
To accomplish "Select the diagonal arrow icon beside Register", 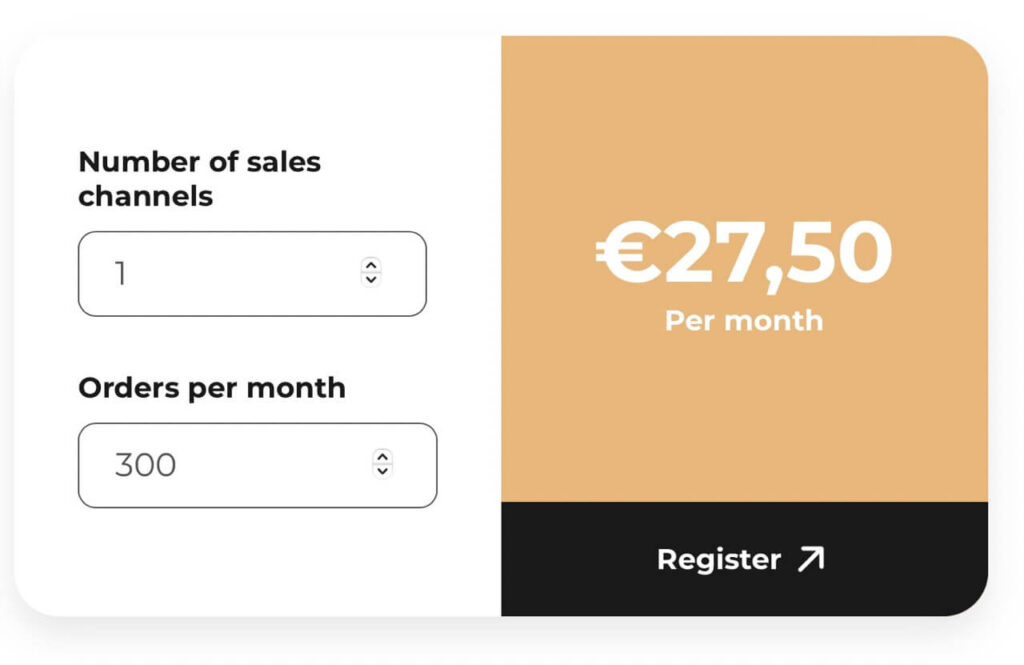I will click(x=811, y=560).
